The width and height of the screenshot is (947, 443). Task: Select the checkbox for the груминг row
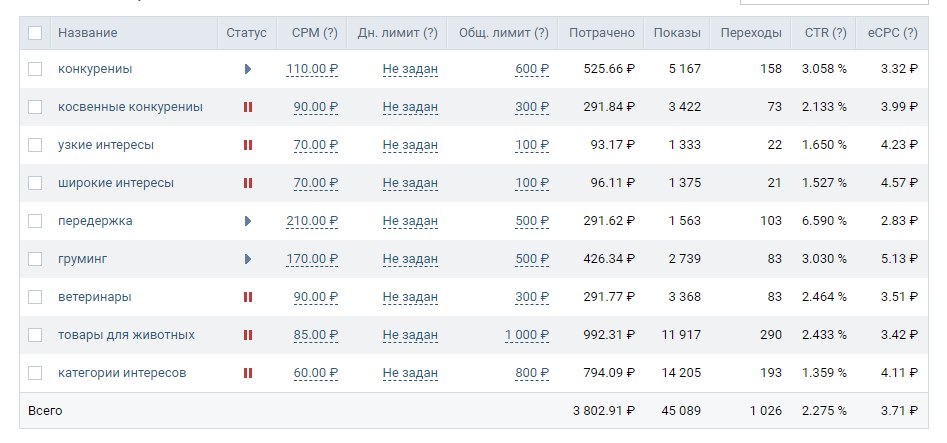click(x=35, y=259)
